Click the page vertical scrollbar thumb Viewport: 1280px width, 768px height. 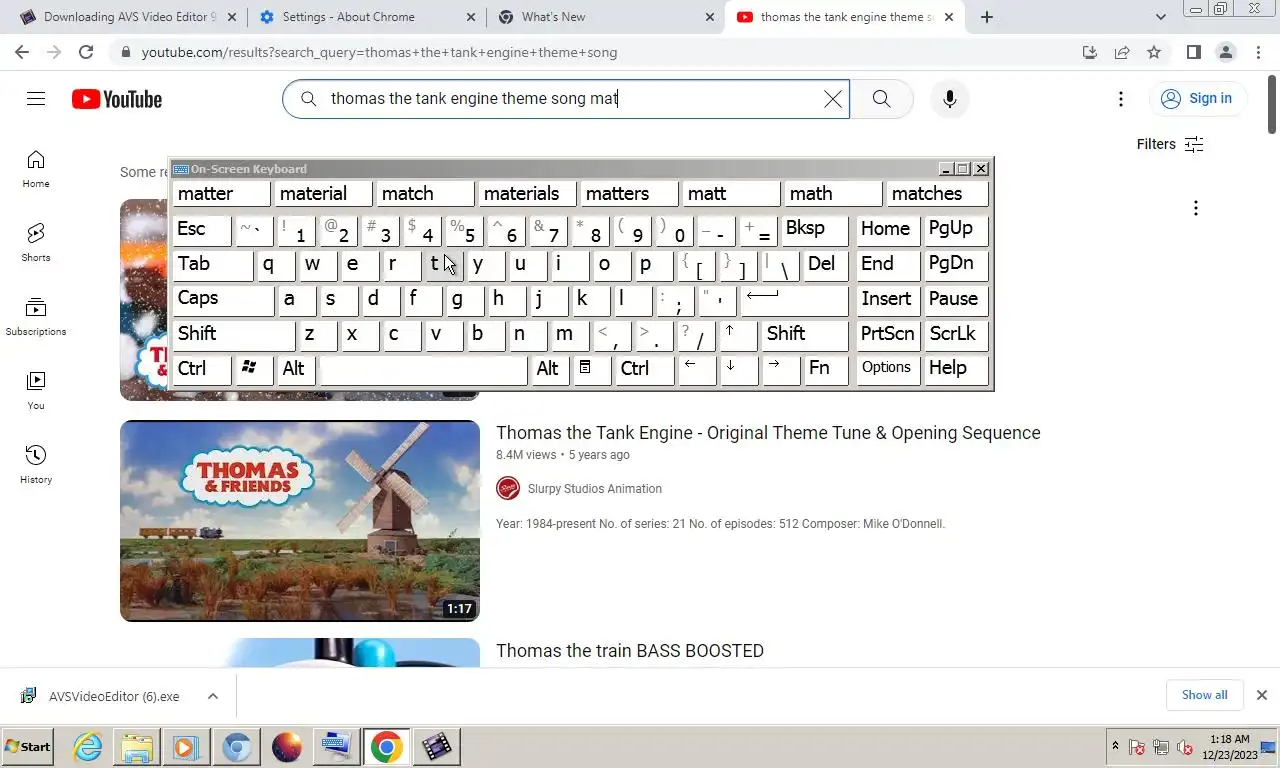1272,103
